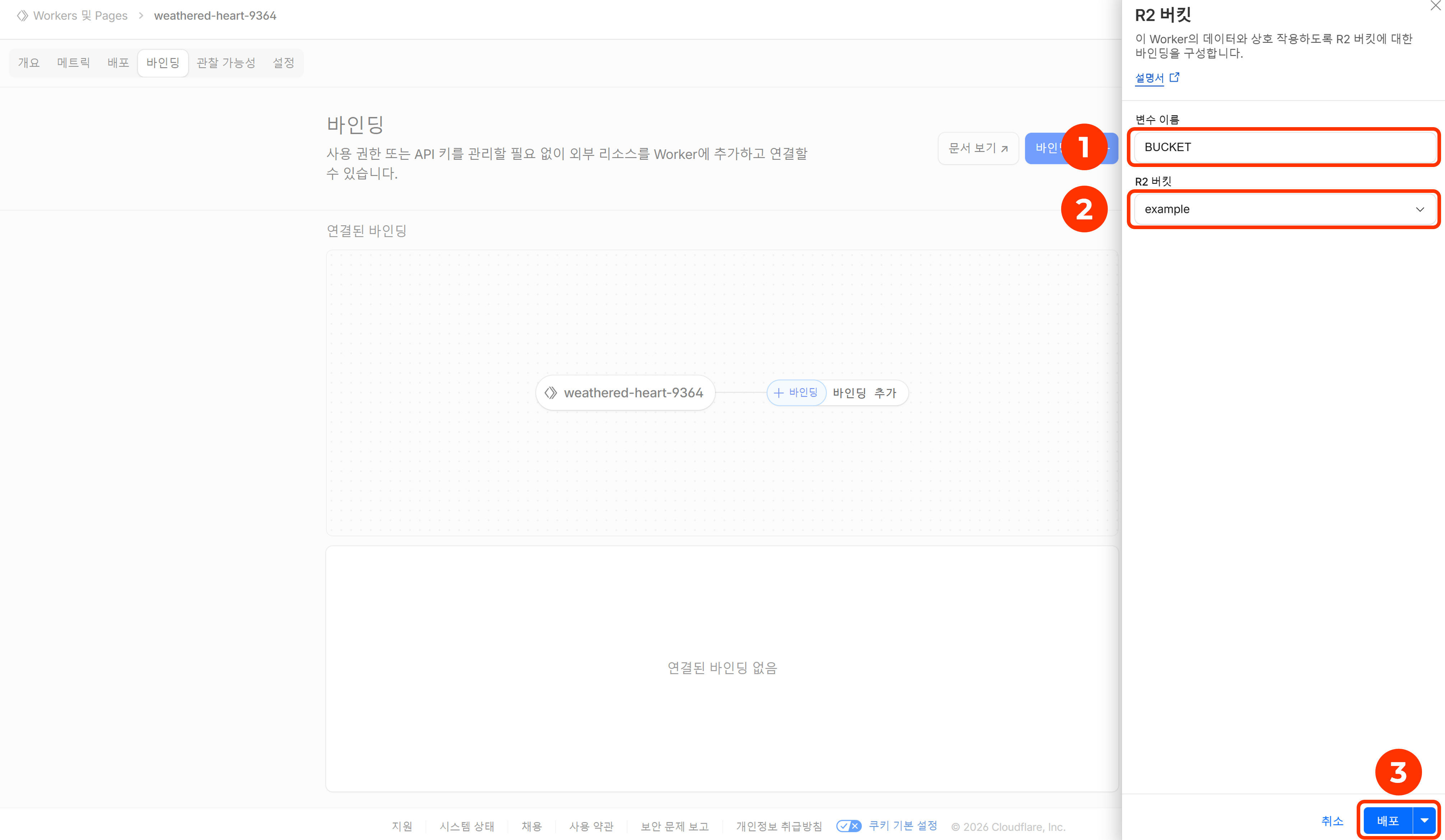
Task: Click the breadcrumb chevron separator
Action: pyautogui.click(x=141, y=15)
